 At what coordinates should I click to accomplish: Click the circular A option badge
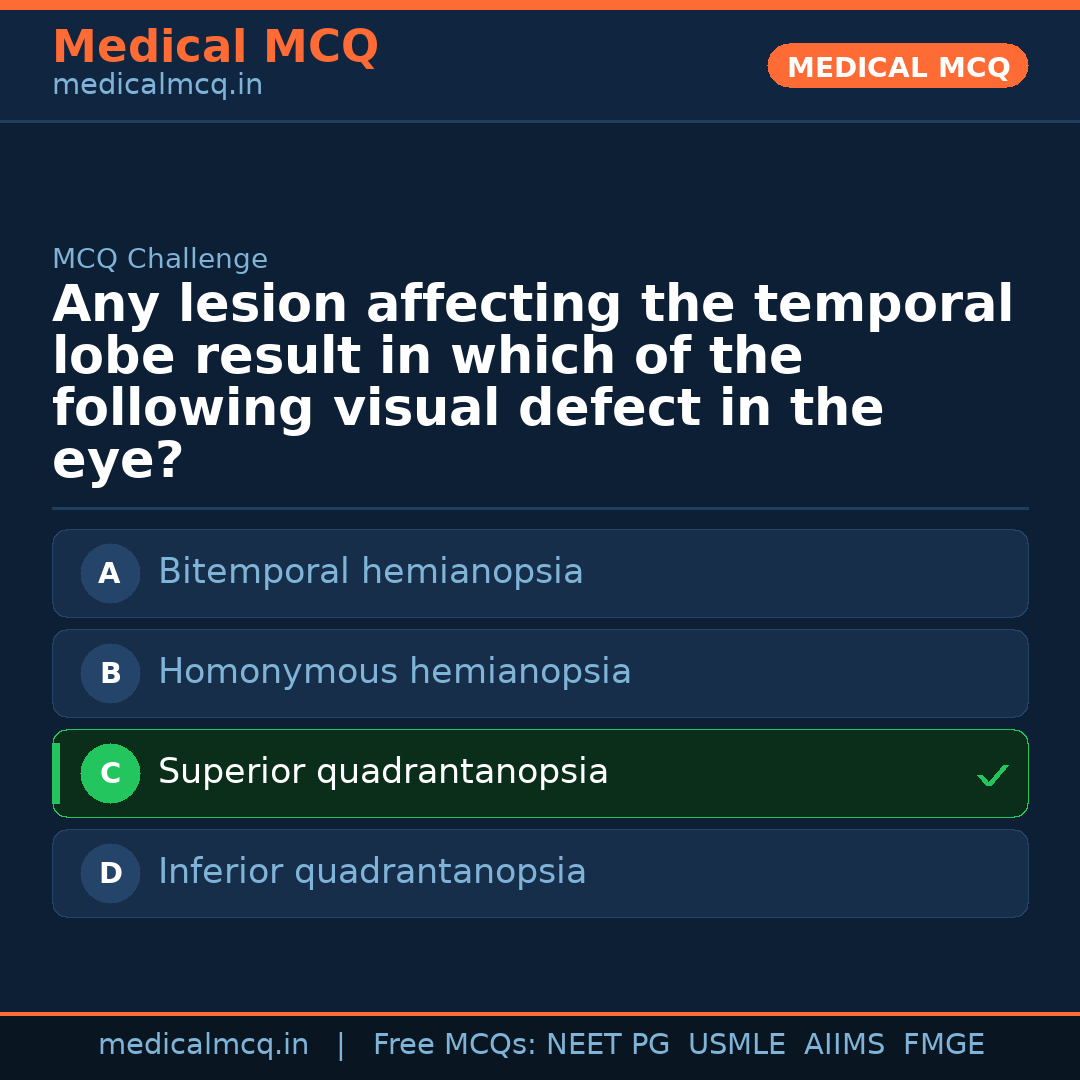click(110, 573)
